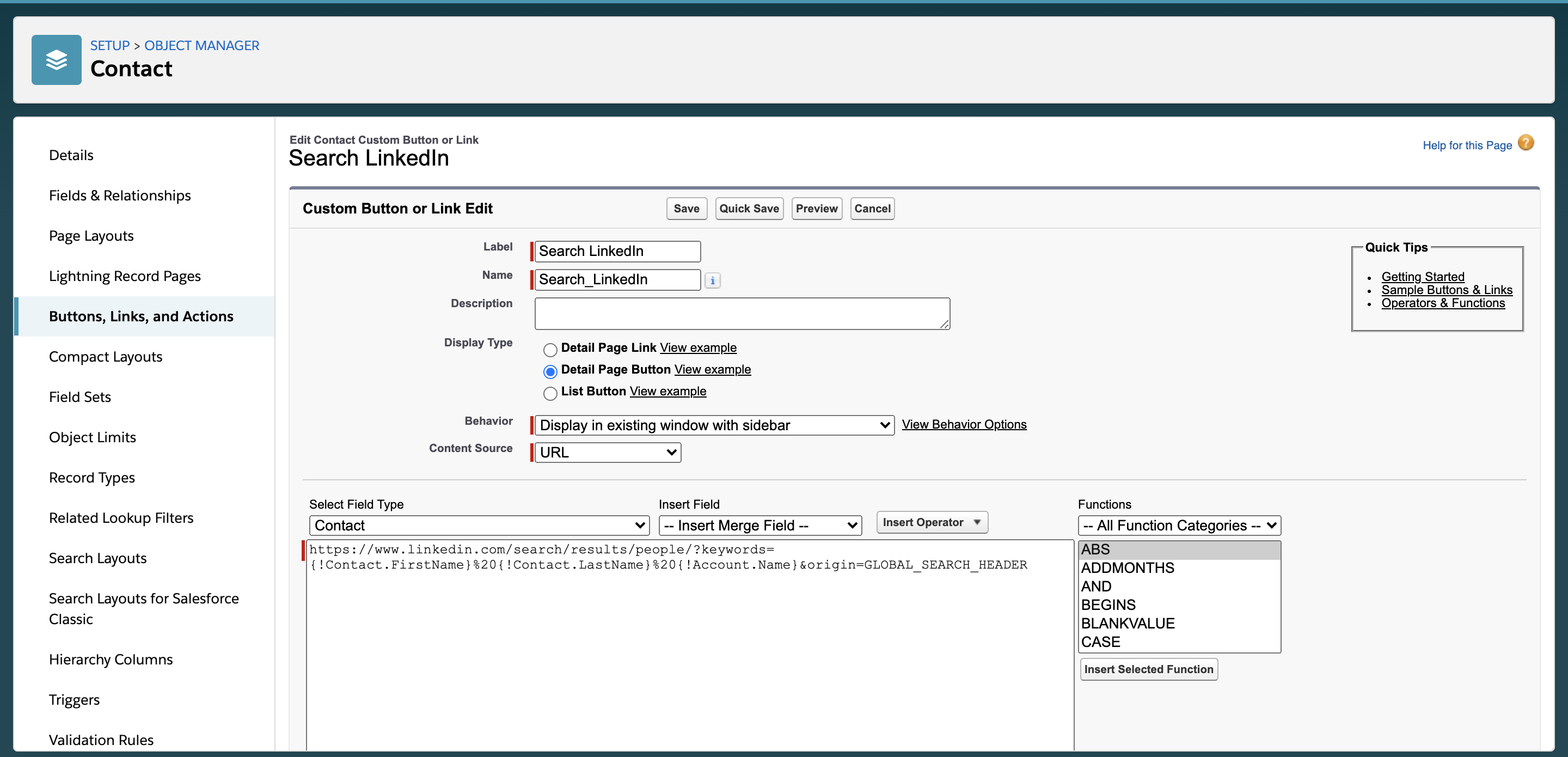Open Search Layouts for Salesforce Classic

144,608
